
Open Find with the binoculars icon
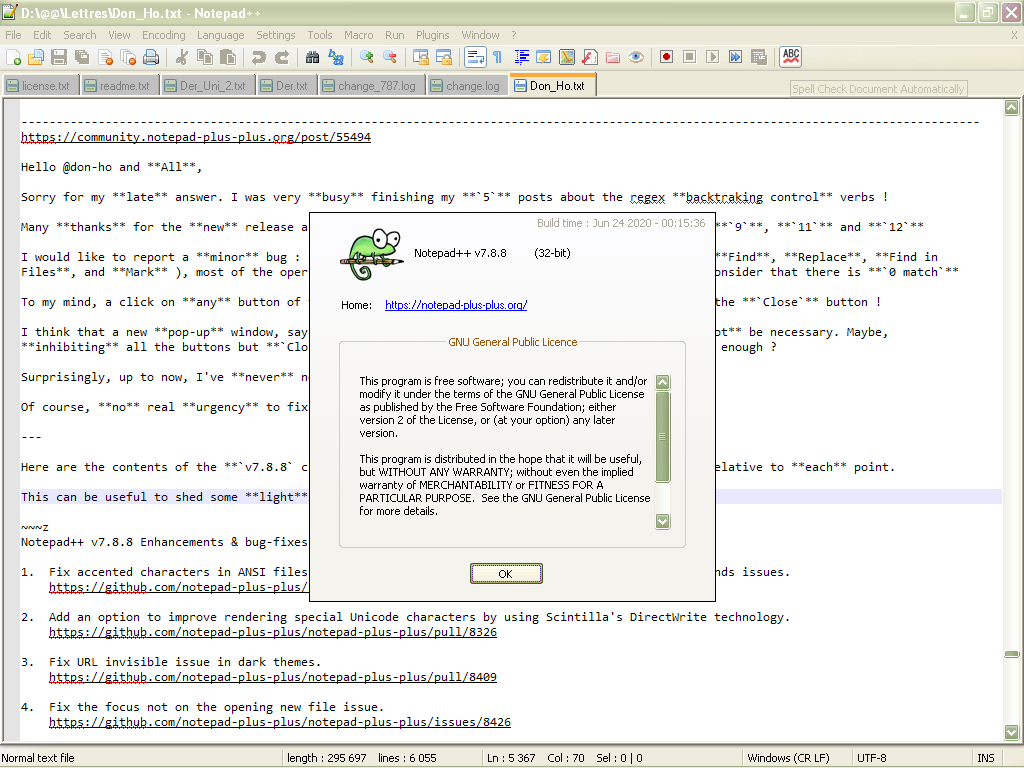point(312,57)
